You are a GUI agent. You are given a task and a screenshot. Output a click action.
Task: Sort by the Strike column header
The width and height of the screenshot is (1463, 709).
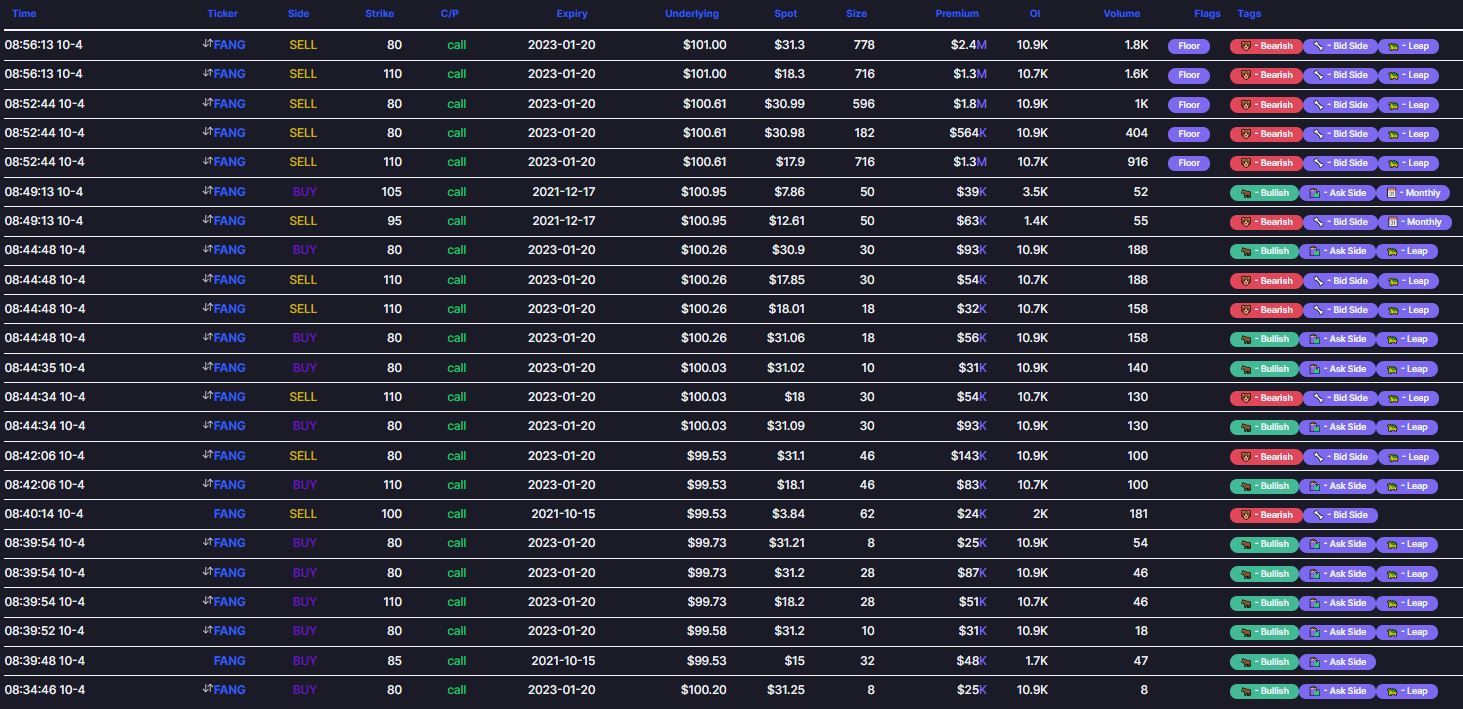click(x=380, y=14)
